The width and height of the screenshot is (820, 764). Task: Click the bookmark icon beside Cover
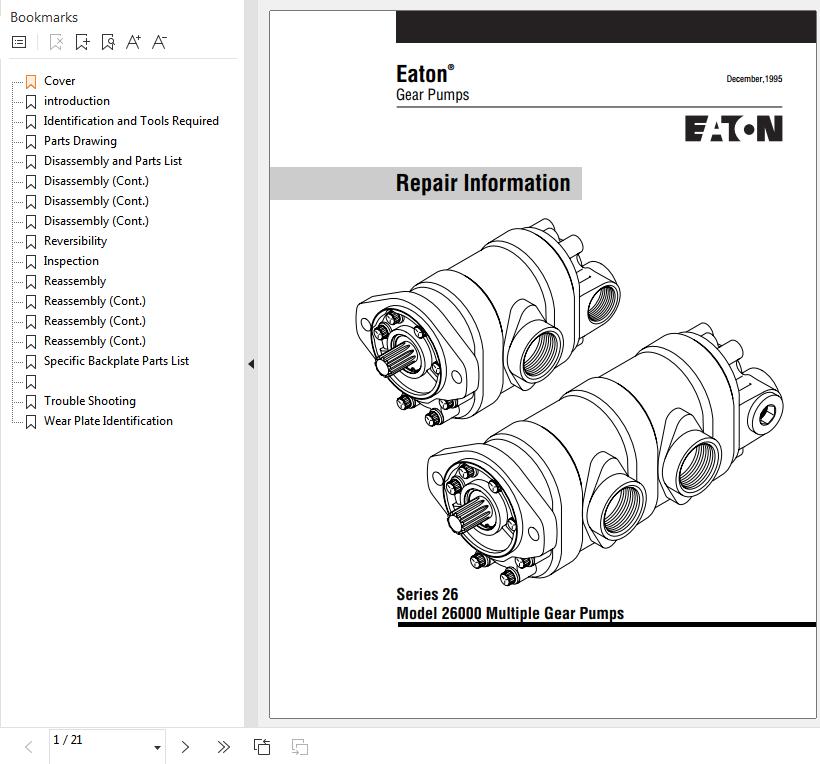coord(31,82)
